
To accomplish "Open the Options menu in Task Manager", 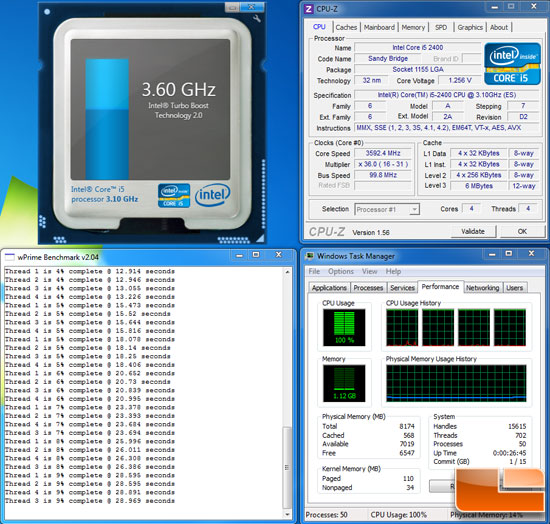I will tap(341, 271).
